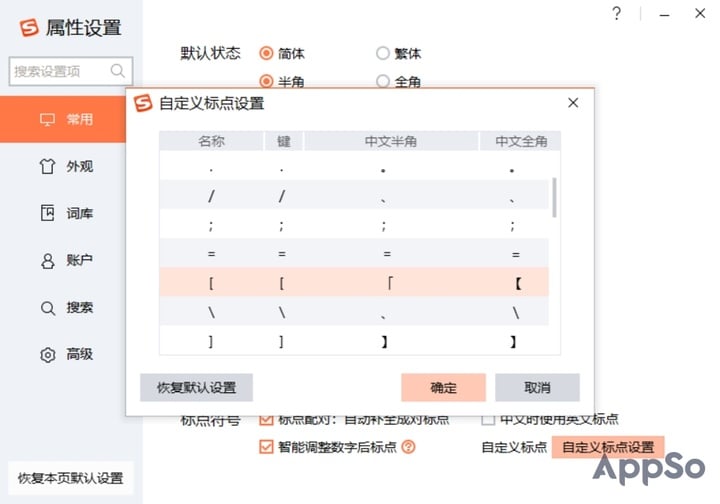Click the orange help icon beside 智能调整数字后标点
This screenshot has width=720, height=504.
408,447
